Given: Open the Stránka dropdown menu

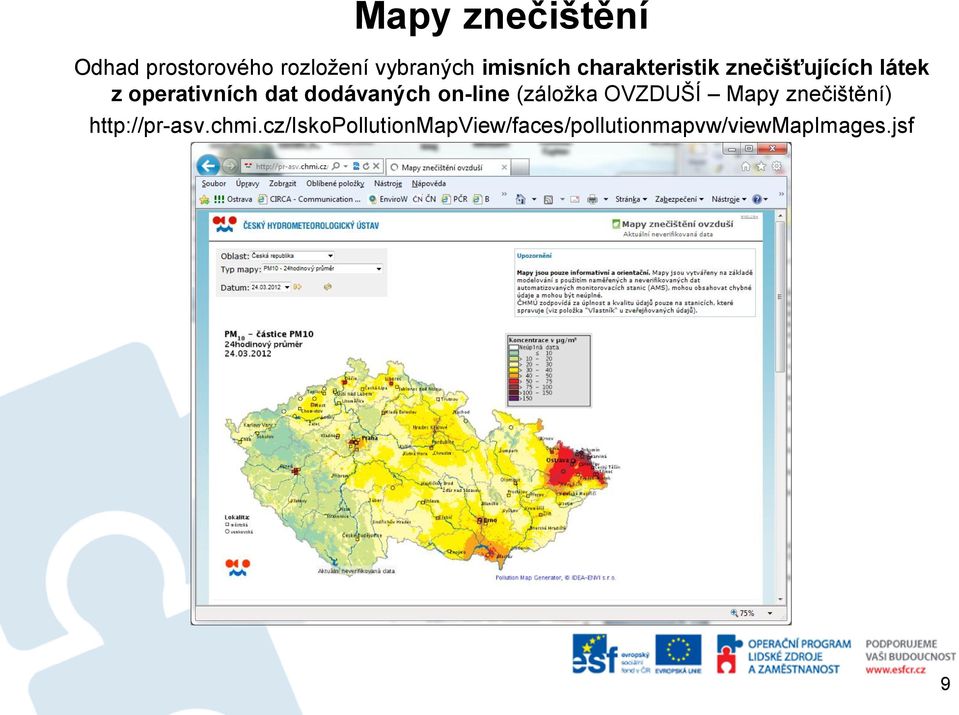Looking at the screenshot, I should (631, 199).
